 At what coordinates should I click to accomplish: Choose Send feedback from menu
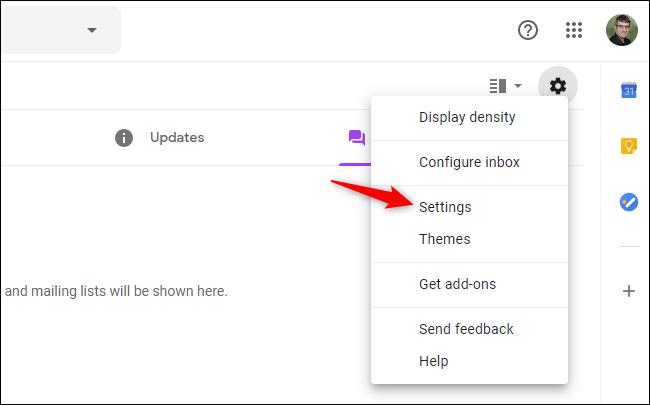pyautogui.click(x=466, y=329)
